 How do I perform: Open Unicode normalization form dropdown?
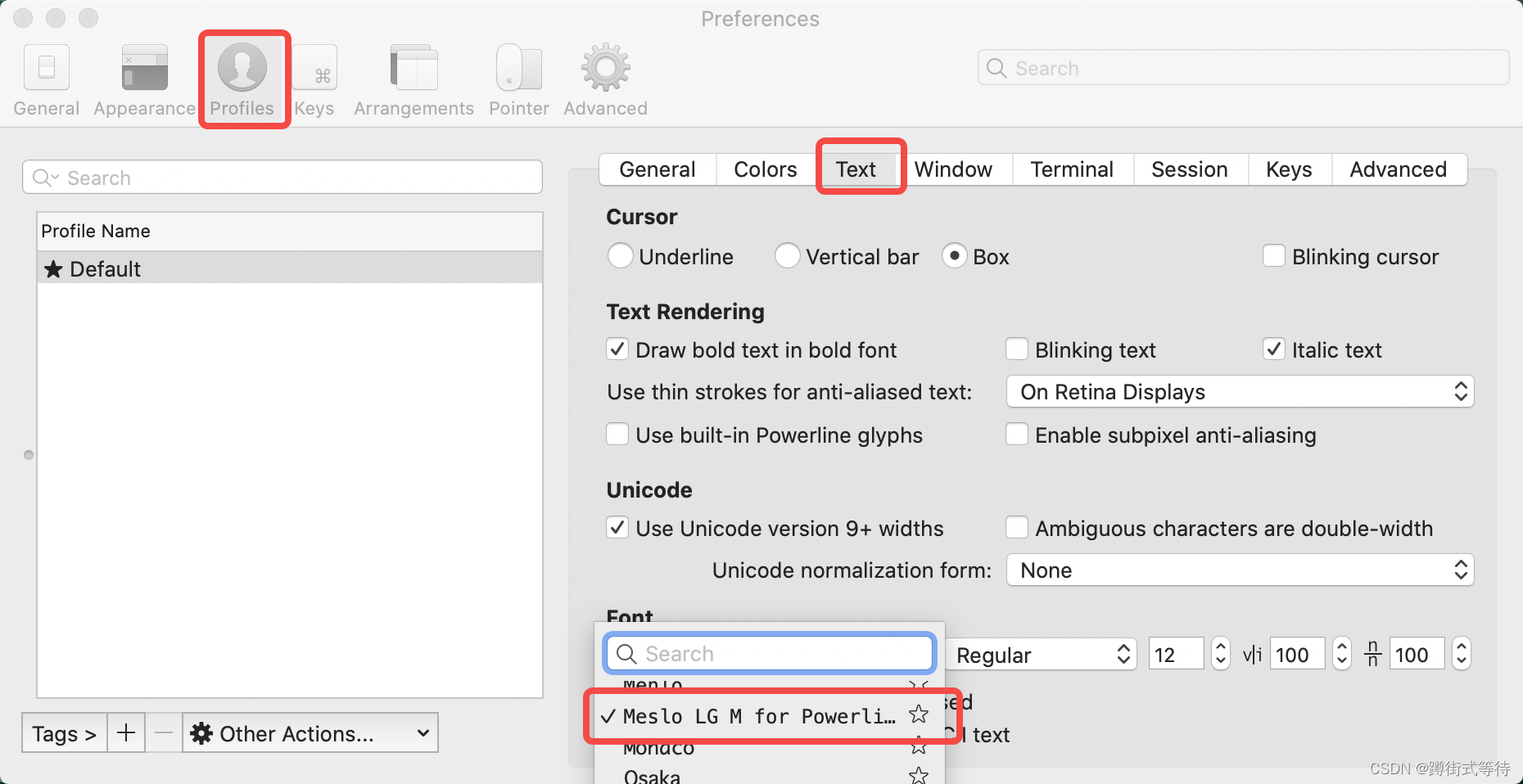click(1241, 570)
